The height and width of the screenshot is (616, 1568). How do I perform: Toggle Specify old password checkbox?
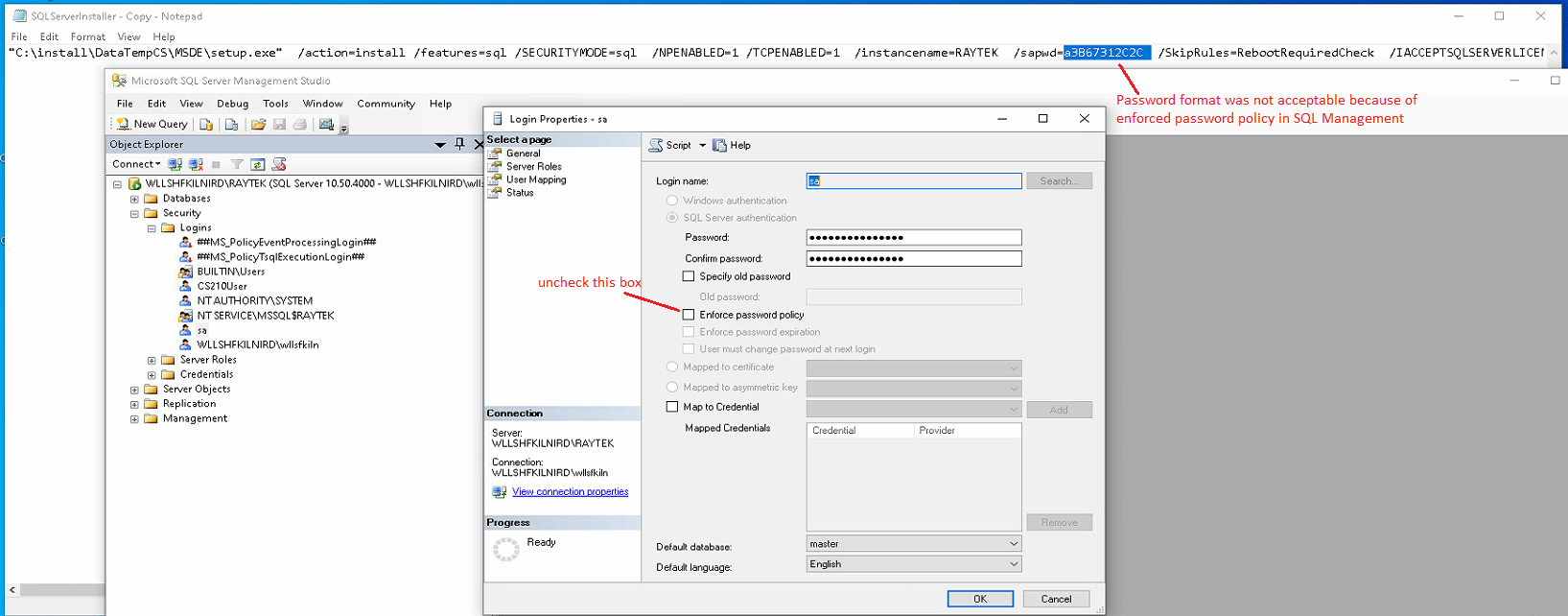689,276
